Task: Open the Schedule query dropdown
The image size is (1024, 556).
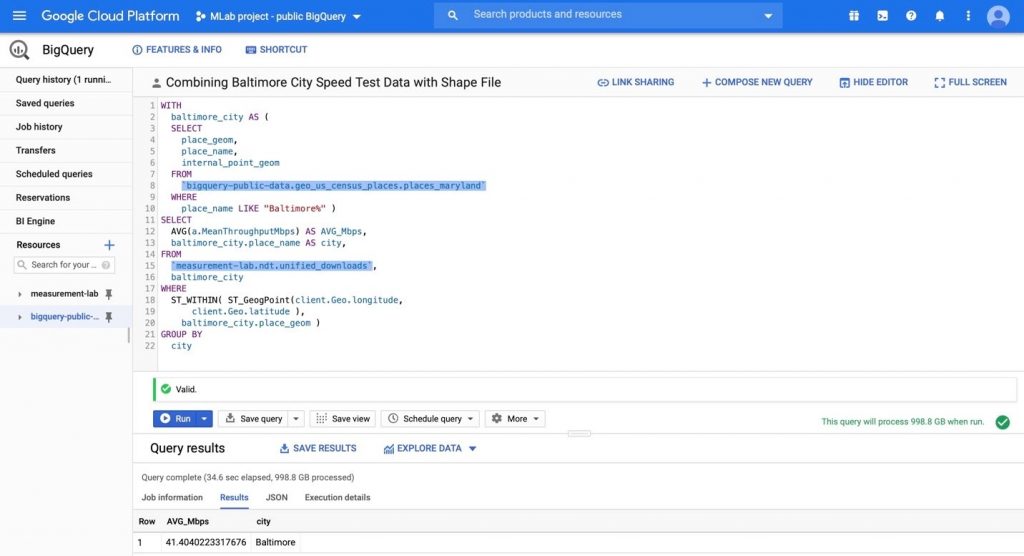Action: 430,419
